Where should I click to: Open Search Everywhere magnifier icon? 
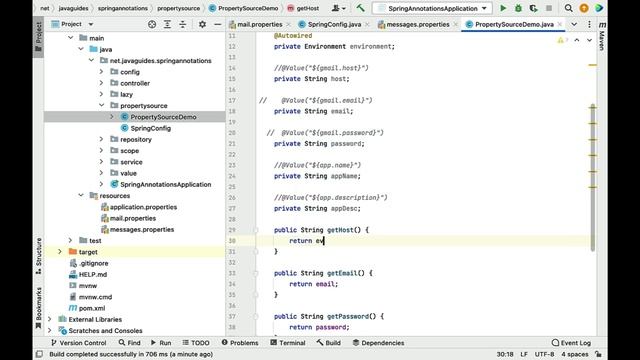click(568, 8)
